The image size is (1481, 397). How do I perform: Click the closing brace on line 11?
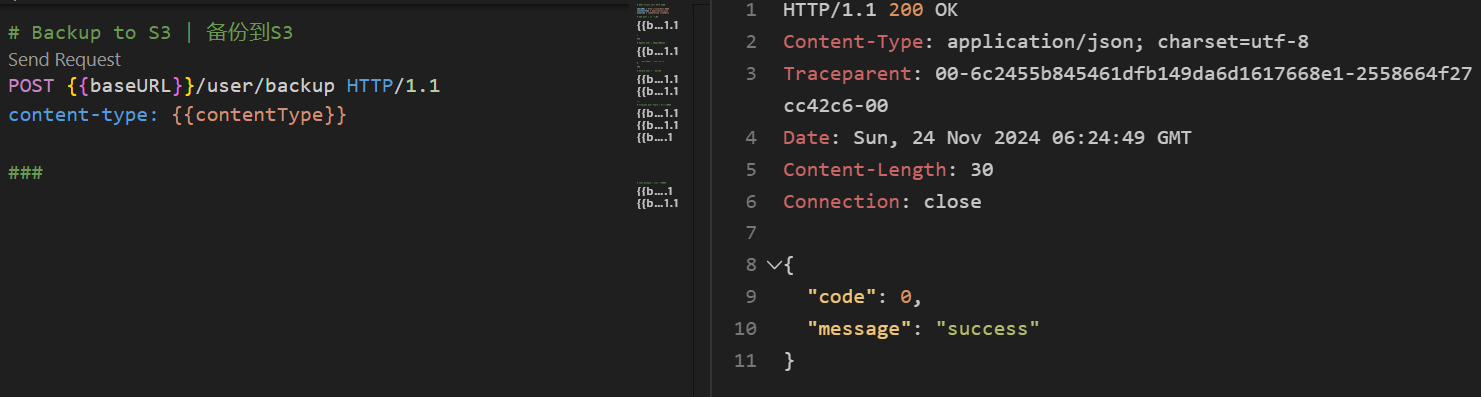click(789, 361)
